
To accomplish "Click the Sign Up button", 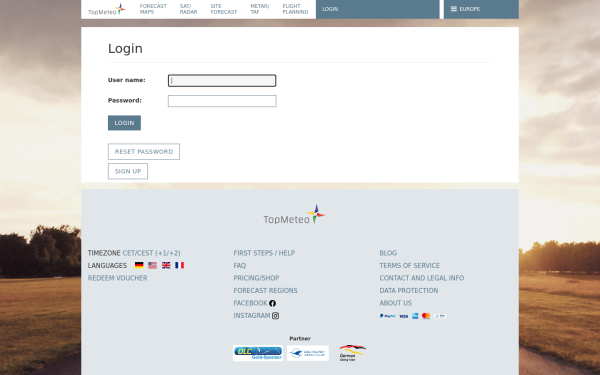I will click(128, 171).
